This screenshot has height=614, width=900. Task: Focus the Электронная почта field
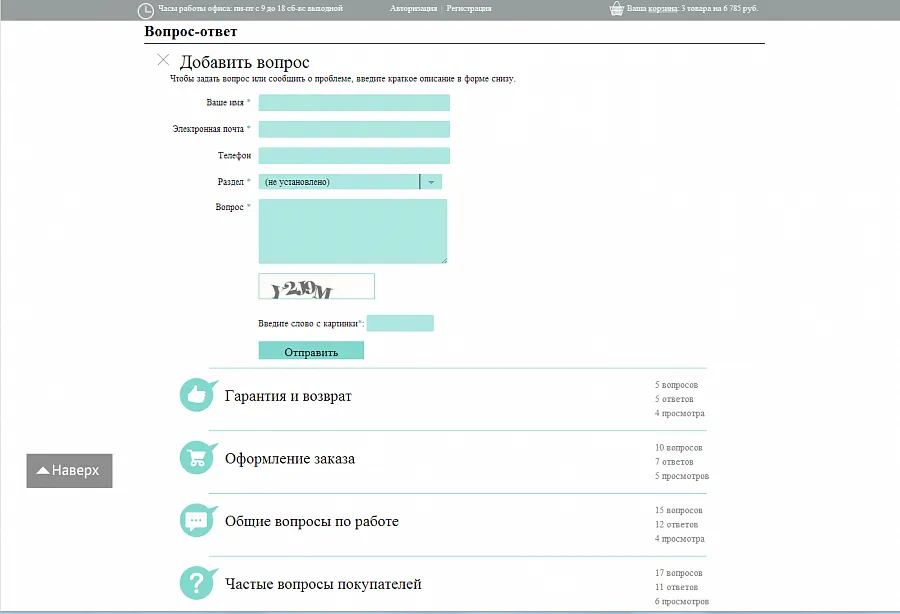(354, 129)
